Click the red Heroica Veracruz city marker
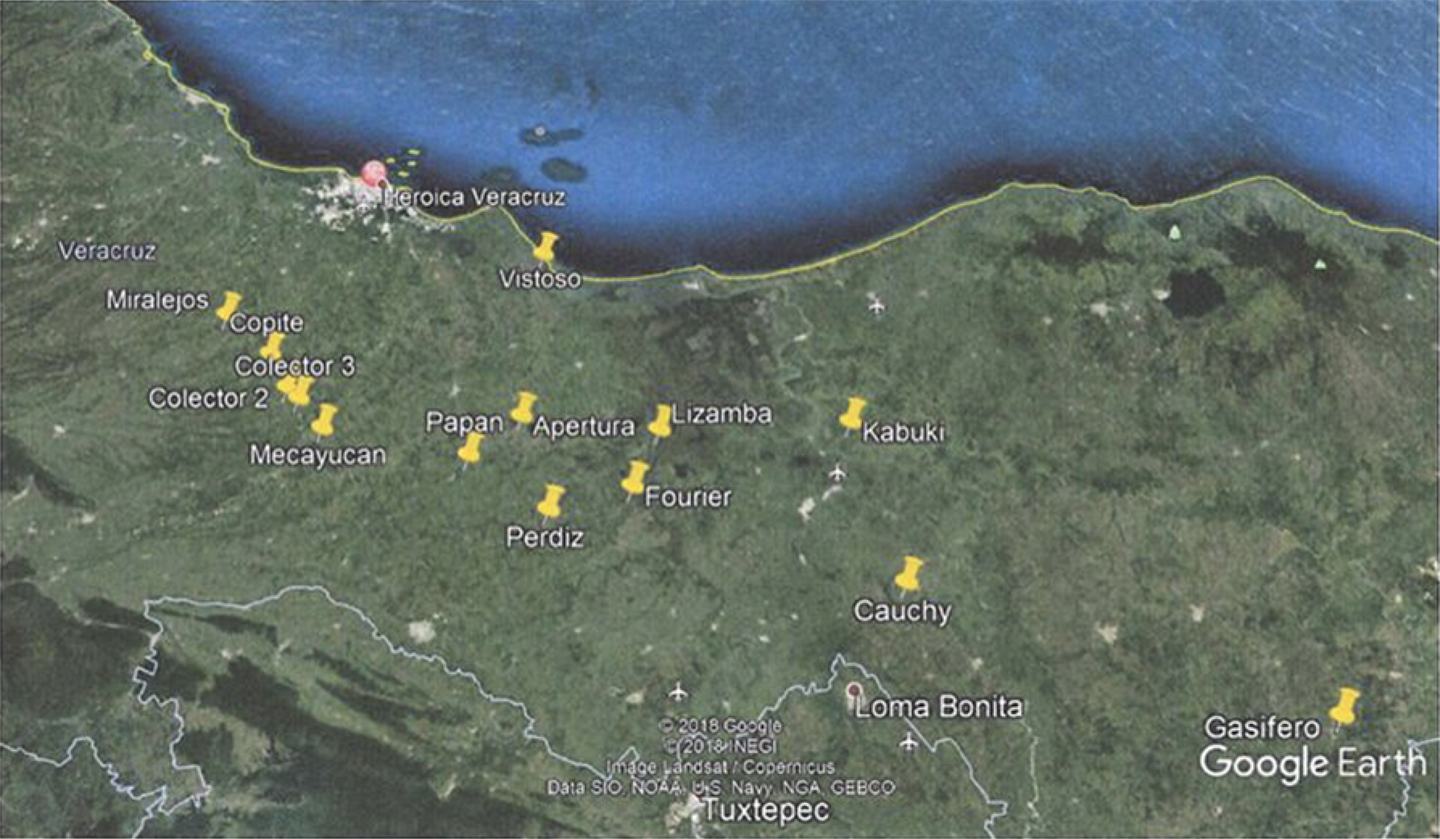Viewport: 1440px width, 839px height. [x=374, y=175]
